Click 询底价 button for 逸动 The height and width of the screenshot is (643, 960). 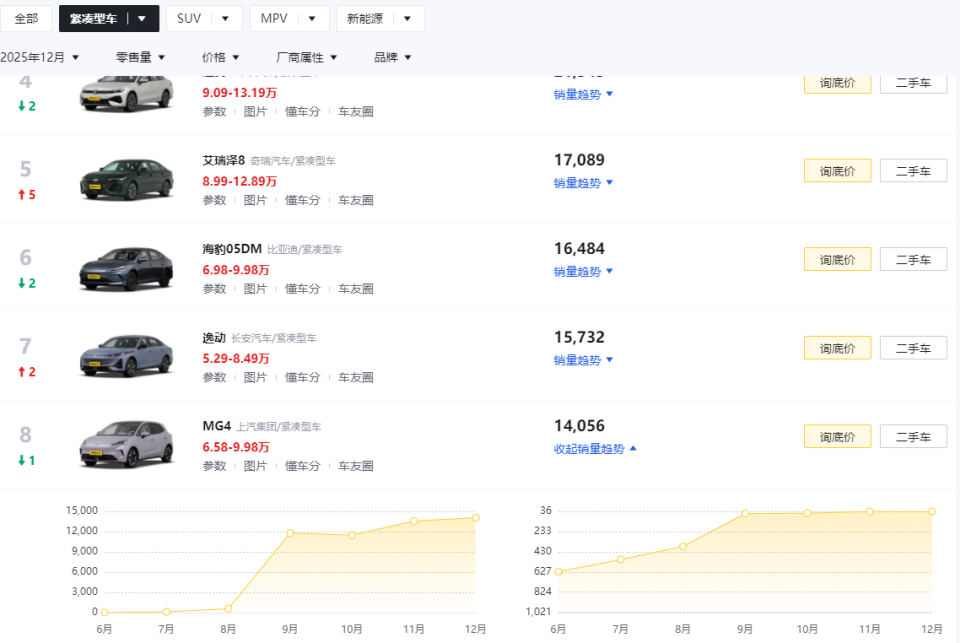click(x=837, y=347)
